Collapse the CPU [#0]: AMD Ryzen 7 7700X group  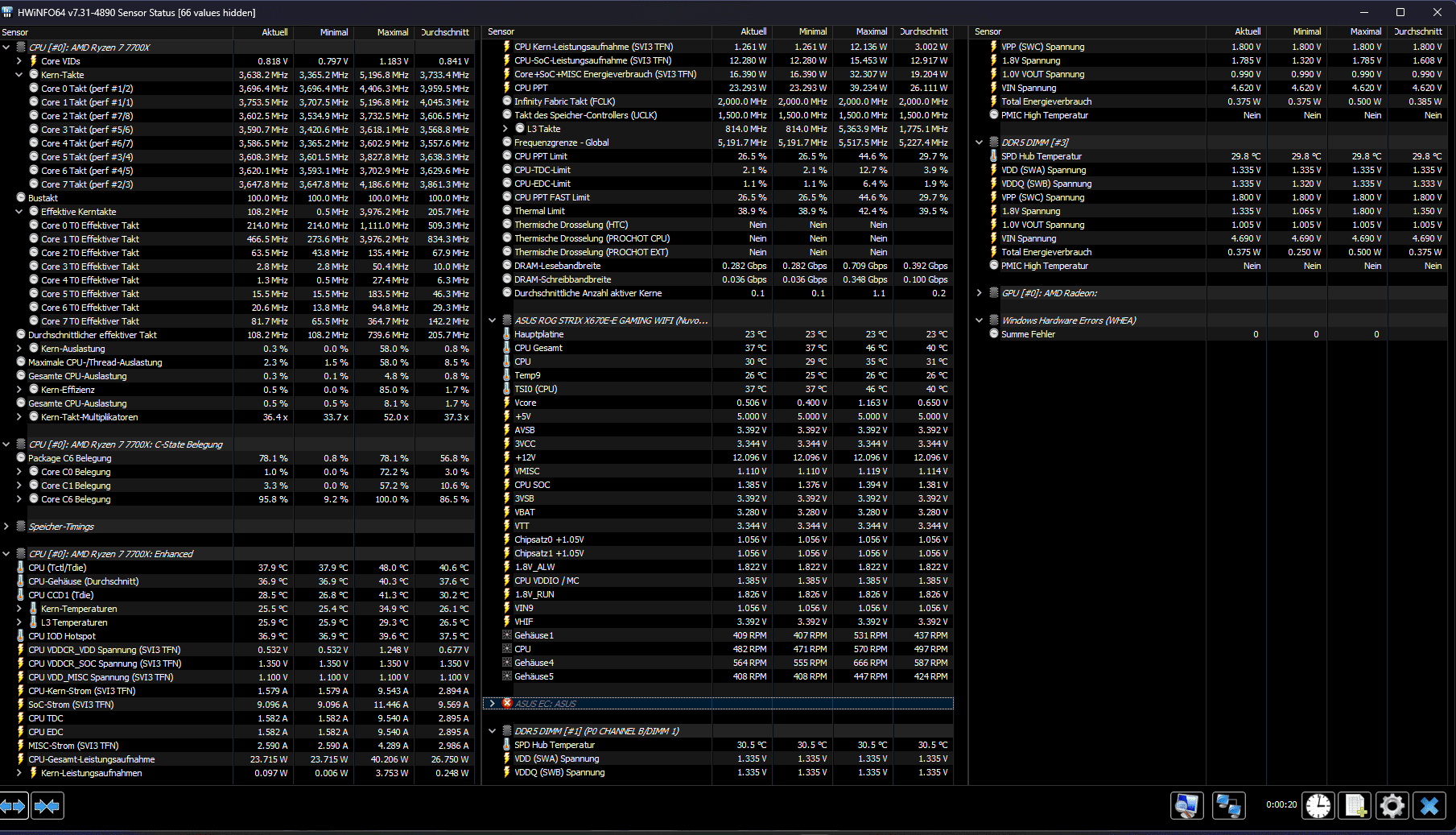tap(6, 48)
